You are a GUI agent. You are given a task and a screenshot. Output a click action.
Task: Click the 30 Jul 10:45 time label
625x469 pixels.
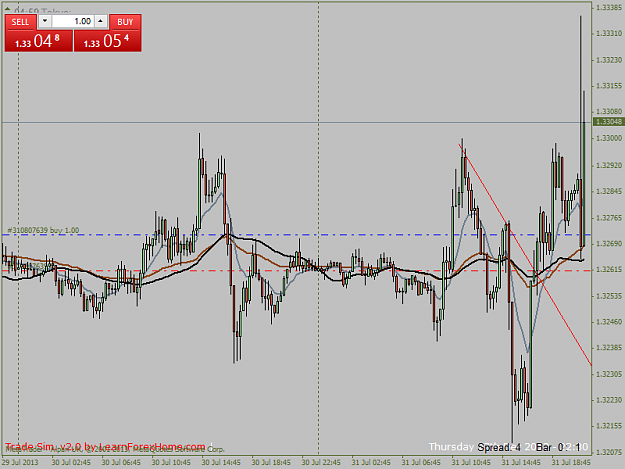coord(171,462)
